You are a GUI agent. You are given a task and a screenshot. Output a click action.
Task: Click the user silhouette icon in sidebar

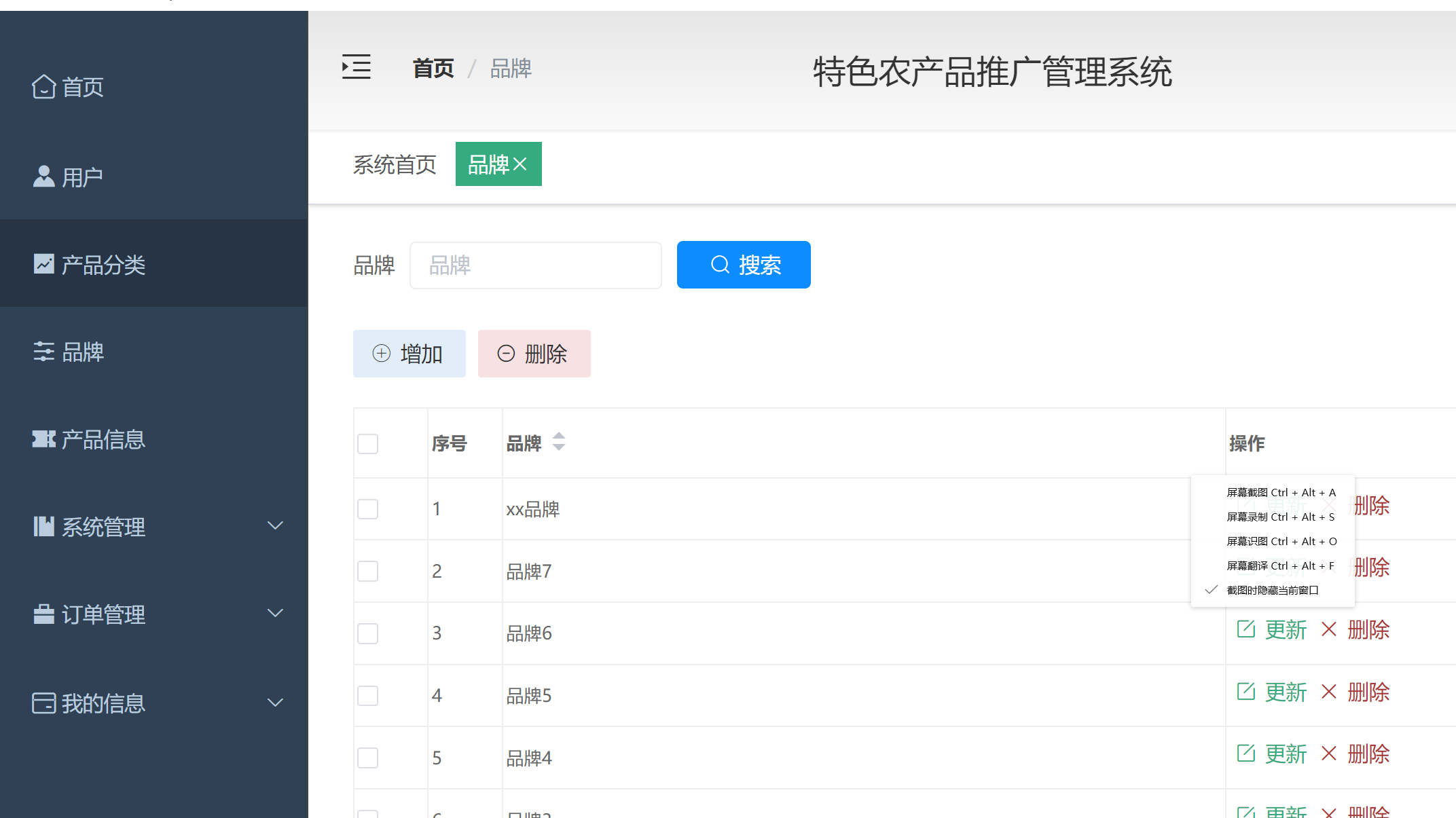(x=43, y=176)
